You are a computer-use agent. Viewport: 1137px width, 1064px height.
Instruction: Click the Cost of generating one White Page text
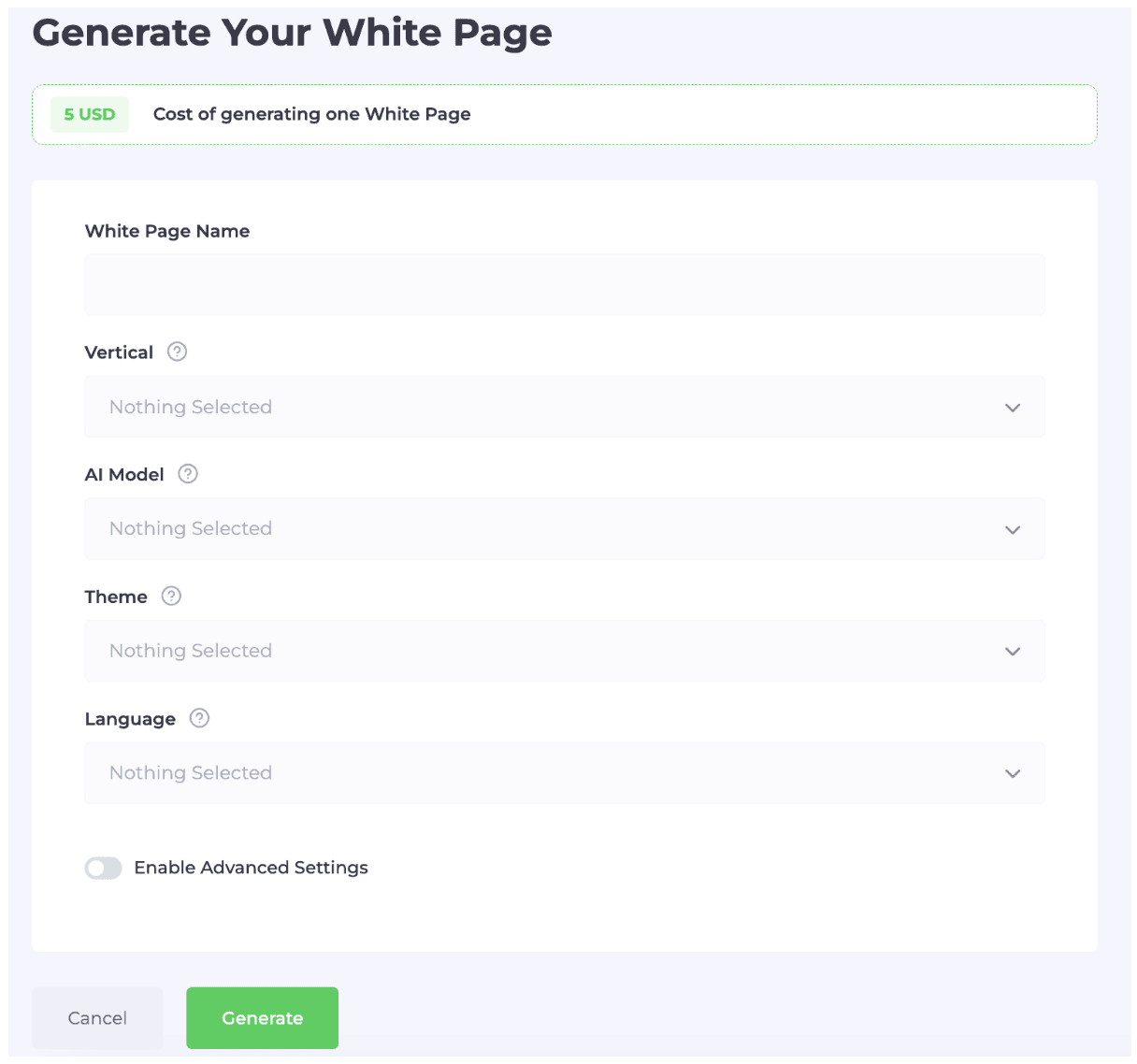point(311,114)
